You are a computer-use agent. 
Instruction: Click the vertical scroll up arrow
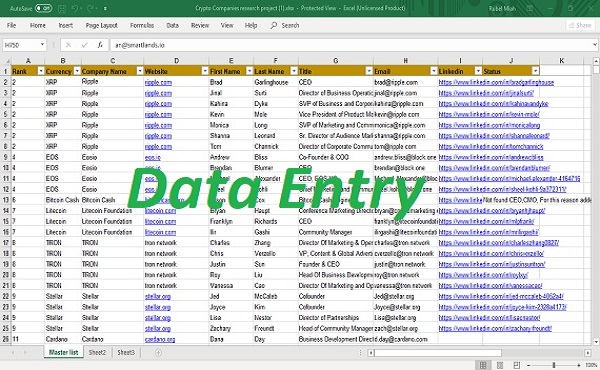pos(596,61)
